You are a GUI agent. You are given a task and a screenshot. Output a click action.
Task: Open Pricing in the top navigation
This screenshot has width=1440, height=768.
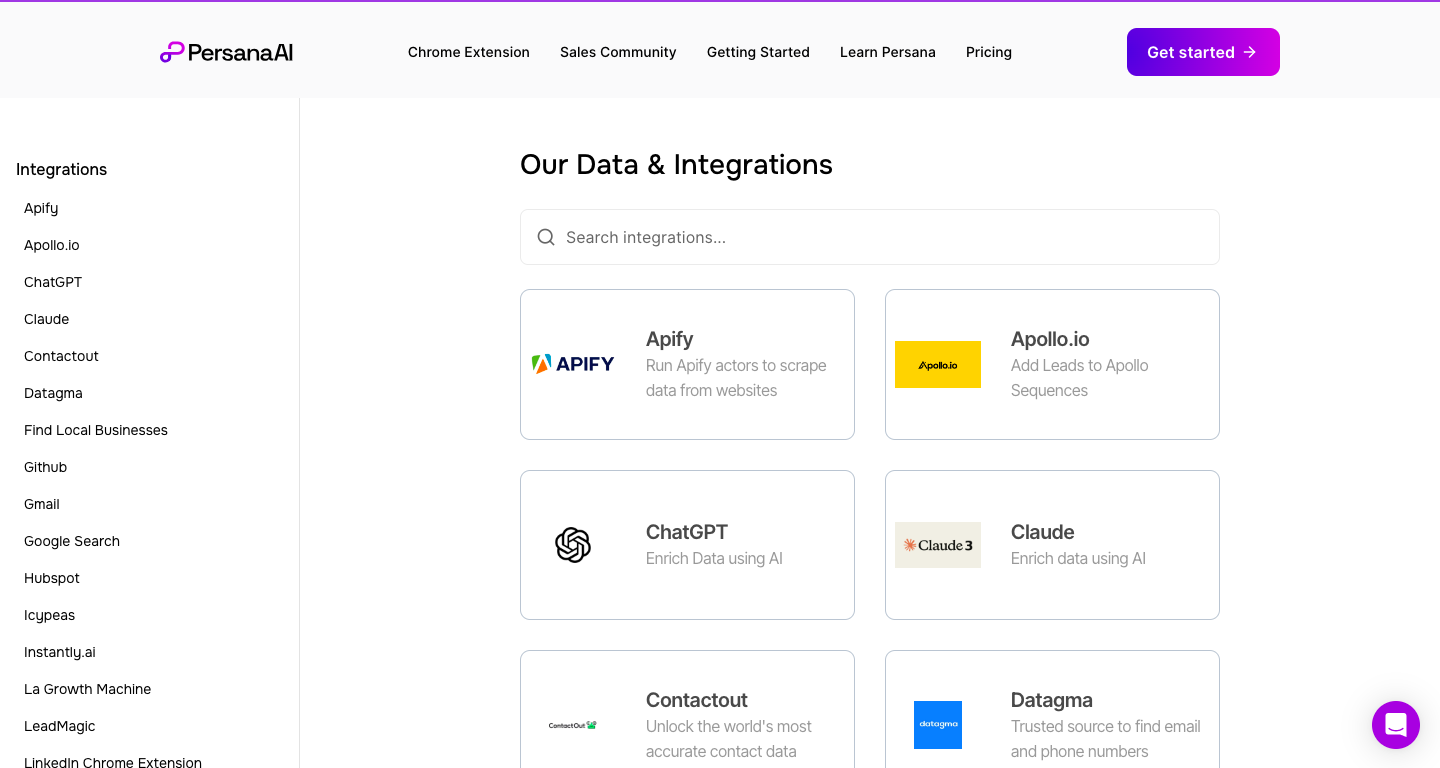[x=989, y=52]
